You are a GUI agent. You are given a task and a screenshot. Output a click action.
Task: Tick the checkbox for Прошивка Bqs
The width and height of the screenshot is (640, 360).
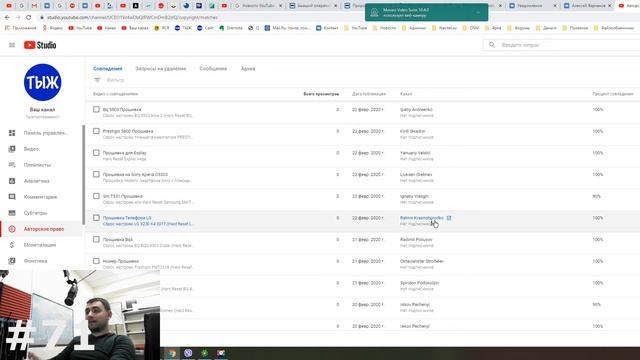tap(96, 239)
